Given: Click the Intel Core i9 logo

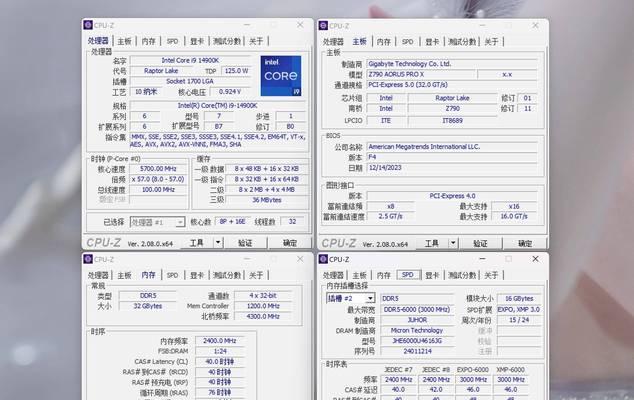Looking at the screenshot, I should [281, 76].
